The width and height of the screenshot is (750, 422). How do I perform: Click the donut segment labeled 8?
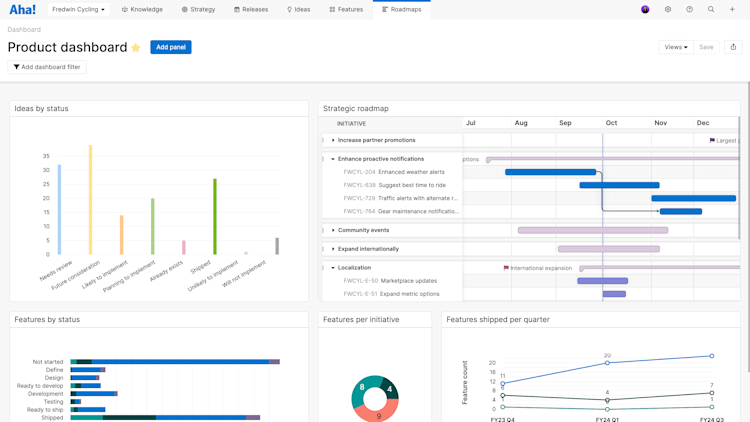362,391
